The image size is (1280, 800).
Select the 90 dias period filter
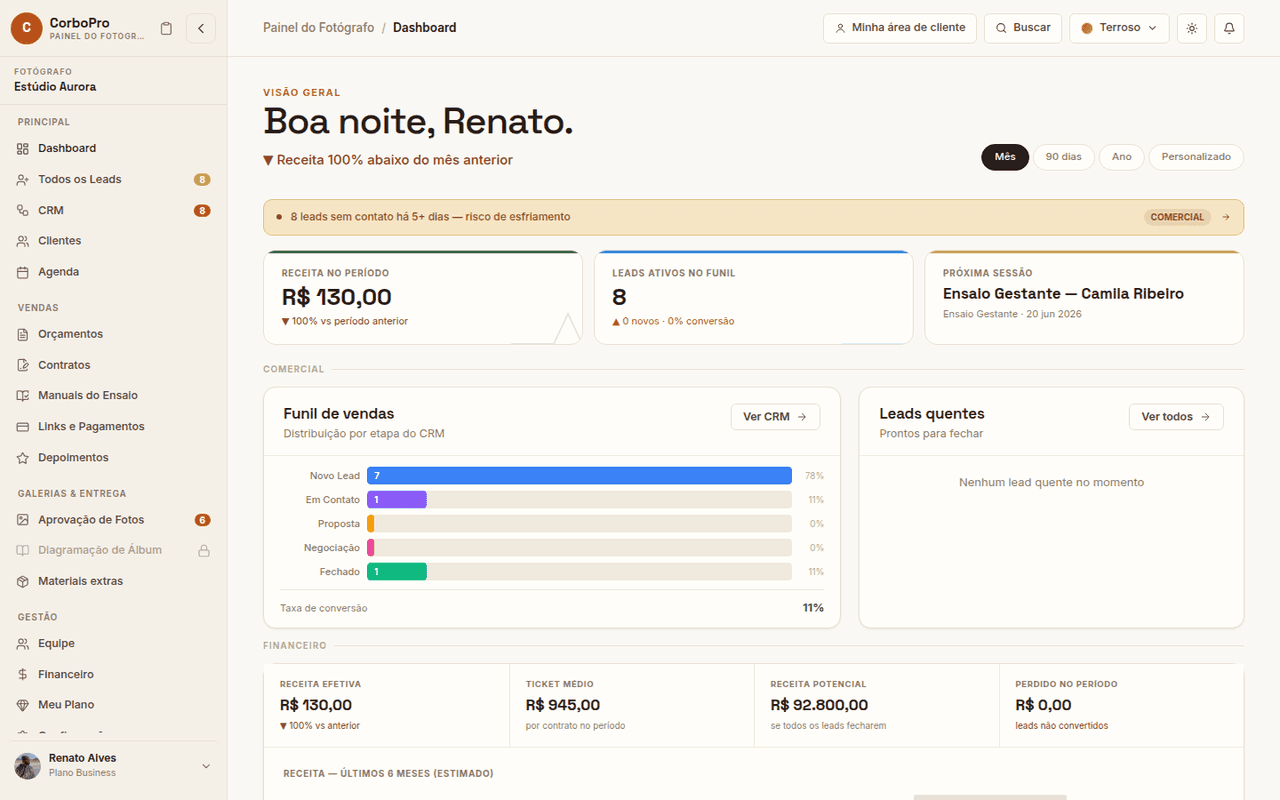pos(1064,157)
